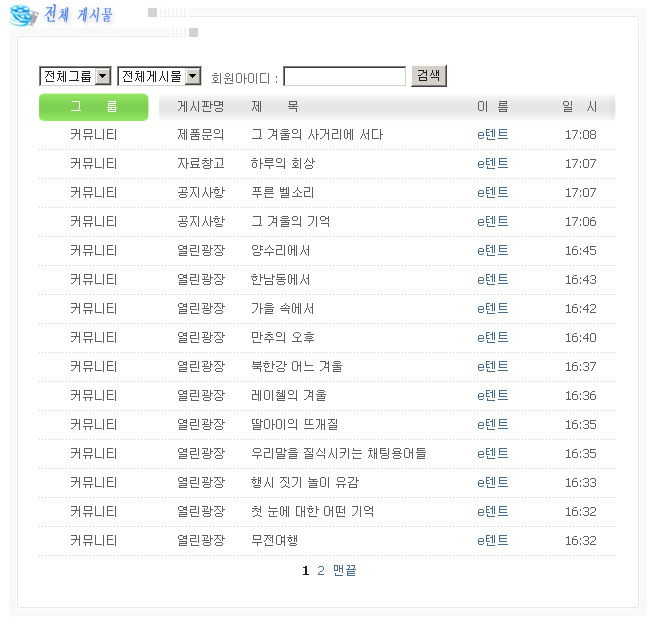Go to page 2
The image size is (655, 628).
(321, 571)
